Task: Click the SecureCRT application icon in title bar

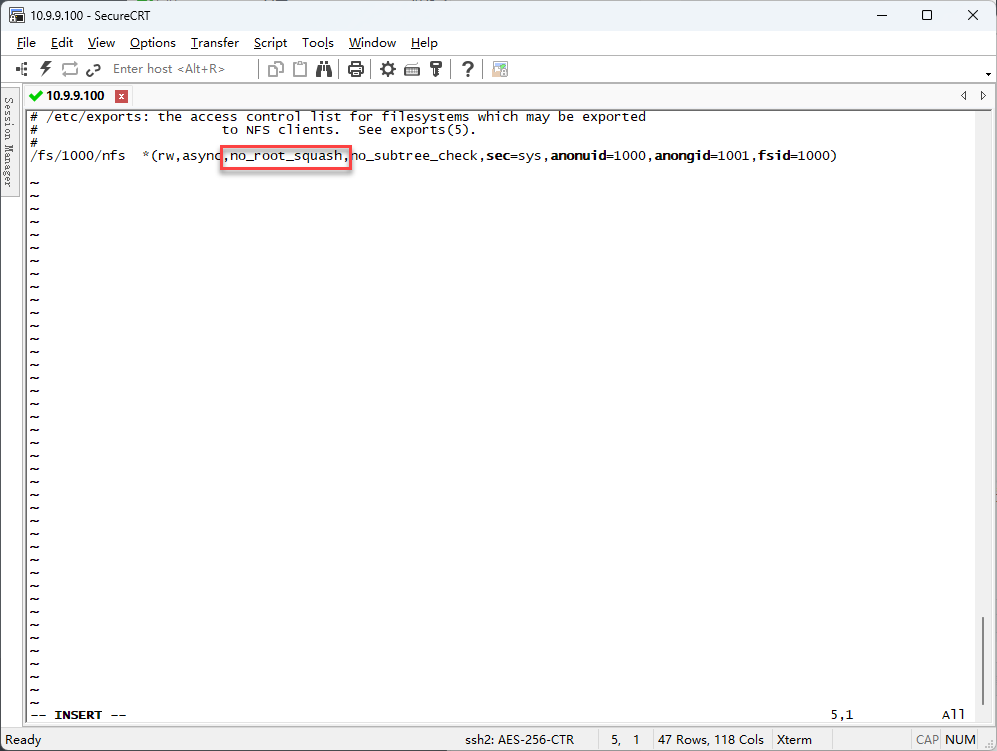Action: point(17,15)
